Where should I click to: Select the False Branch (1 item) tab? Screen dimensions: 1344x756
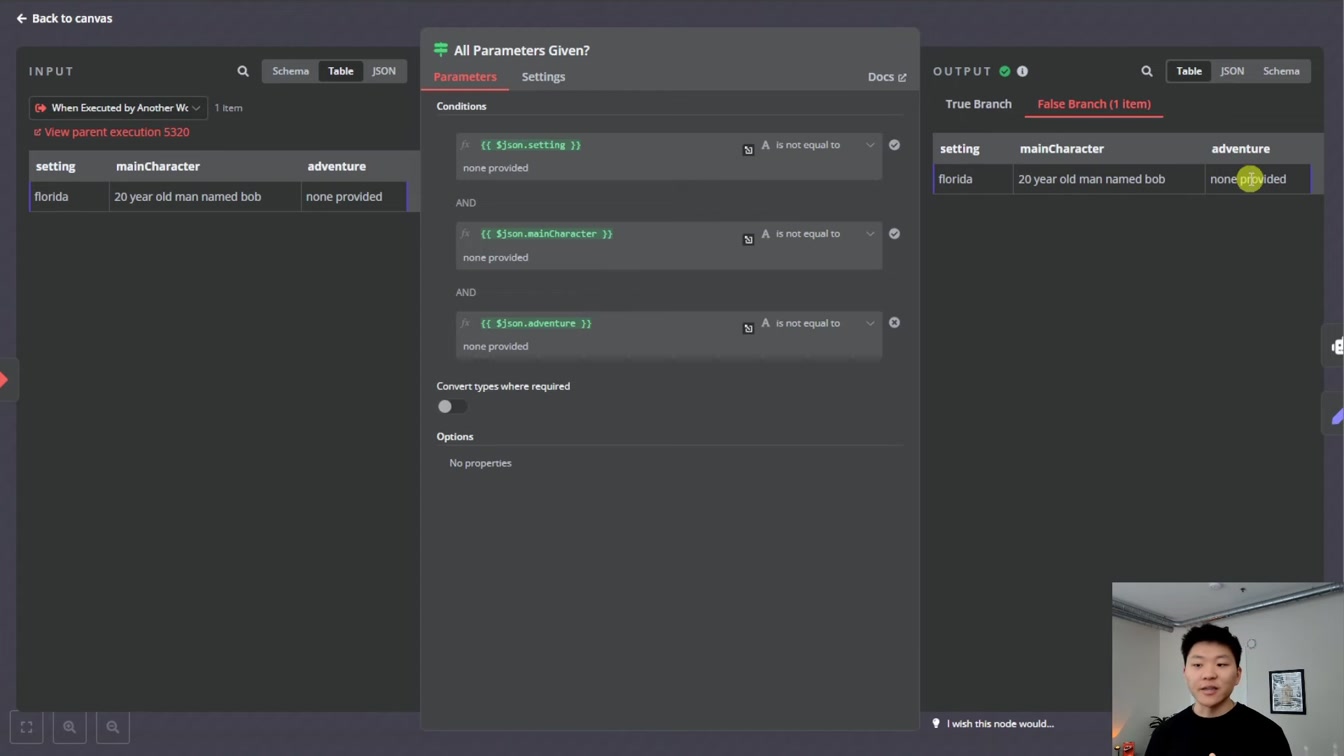(1094, 104)
